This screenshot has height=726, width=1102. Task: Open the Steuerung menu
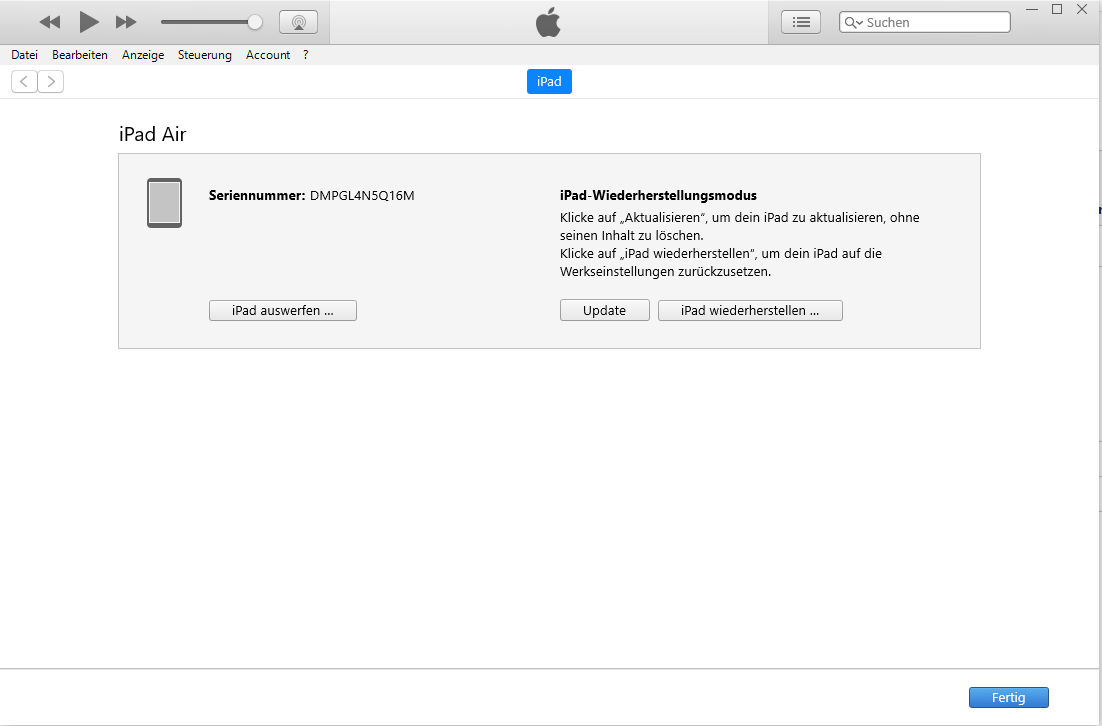pyautogui.click(x=205, y=55)
